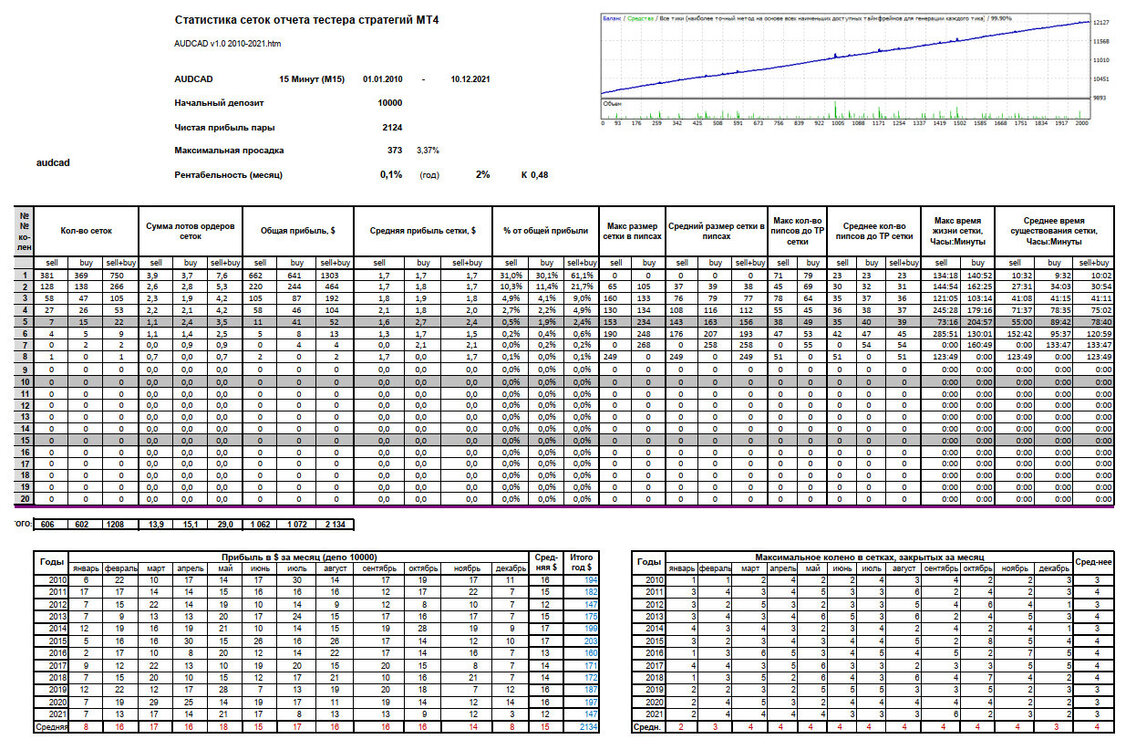Click the 'Сред-нее' column header
Viewport: 1136px width, 750px height.
[1093, 562]
